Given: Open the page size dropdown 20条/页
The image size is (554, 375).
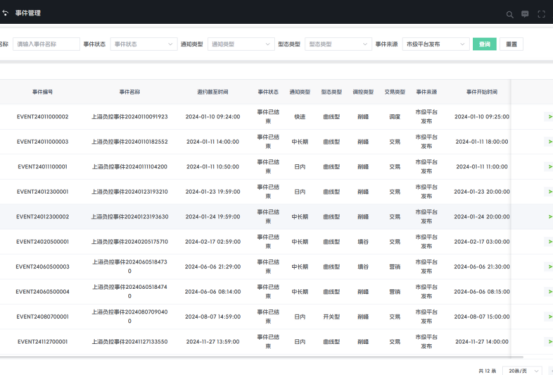Looking at the screenshot, I should click(522, 371).
